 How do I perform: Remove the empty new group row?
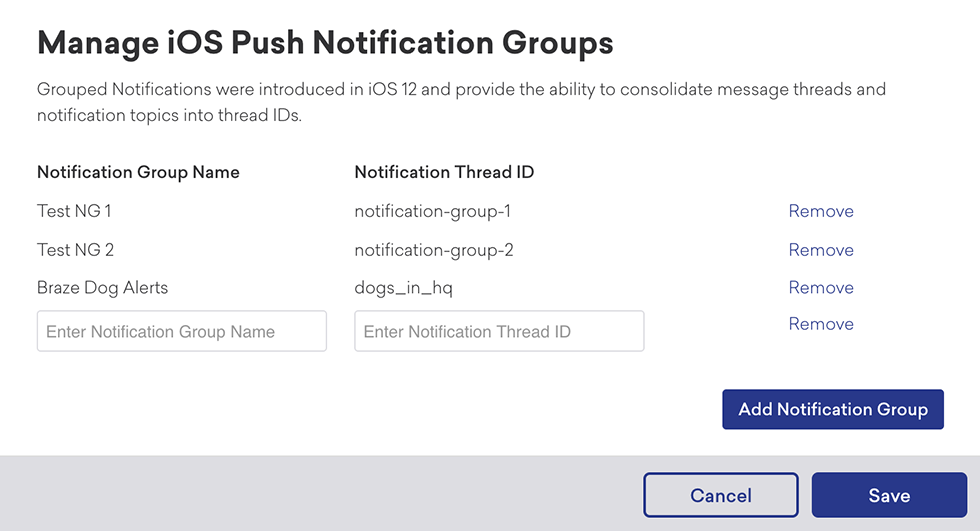point(821,324)
